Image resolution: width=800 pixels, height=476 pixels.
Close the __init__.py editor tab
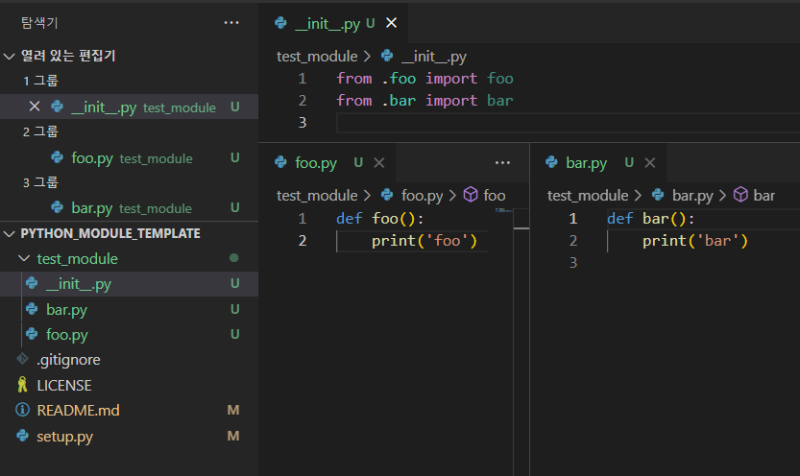pyautogui.click(x=391, y=23)
